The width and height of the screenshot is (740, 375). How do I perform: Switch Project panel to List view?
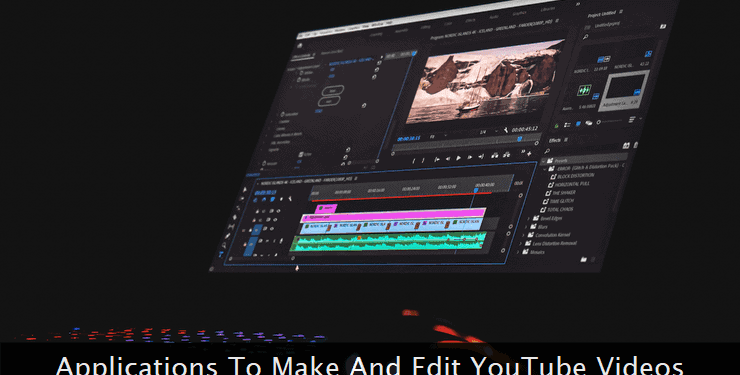coord(567,125)
